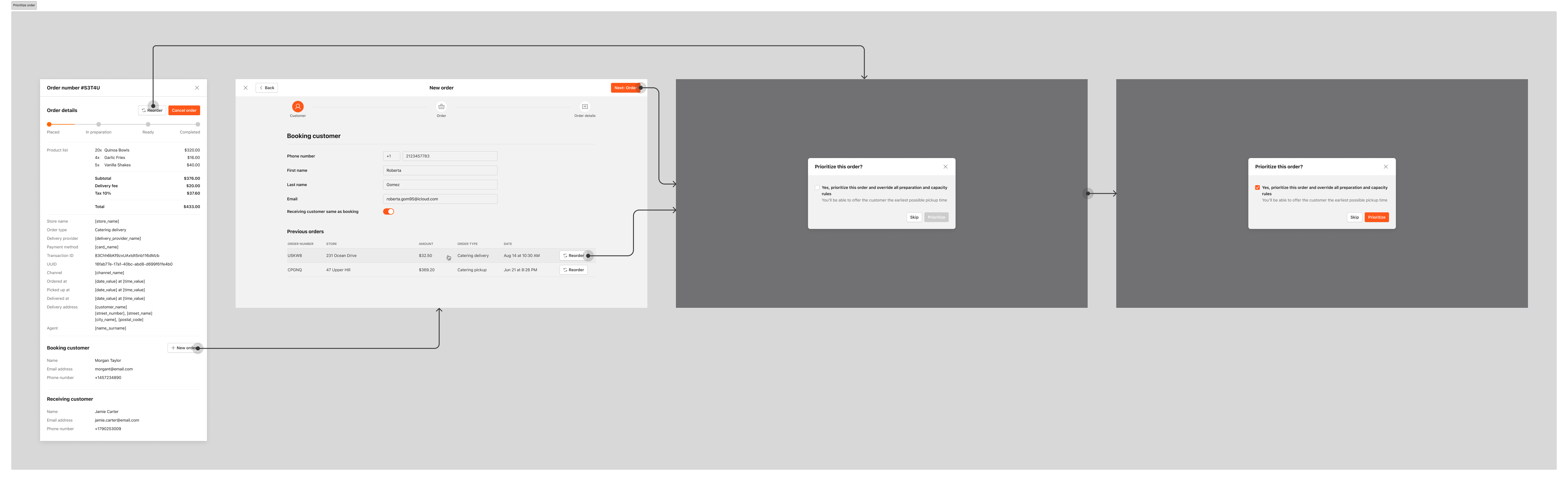Click the 231 Ocean Drive store cell
The image size is (1568, 481).
(x=341, y=256)
